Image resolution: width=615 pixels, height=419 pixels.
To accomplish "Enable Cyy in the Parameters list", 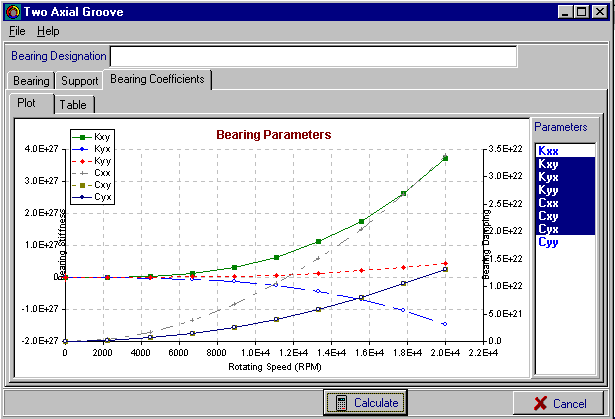I will 549,241.
